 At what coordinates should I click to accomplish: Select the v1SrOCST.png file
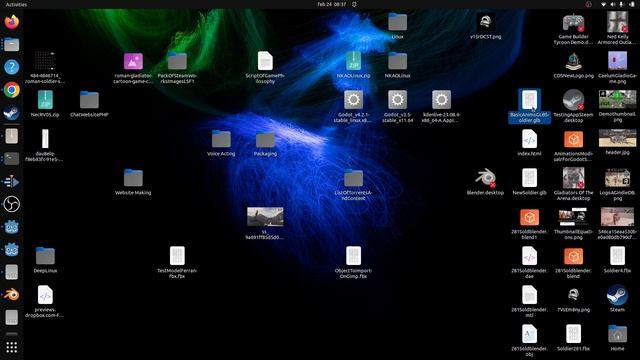tap(485, 26)
